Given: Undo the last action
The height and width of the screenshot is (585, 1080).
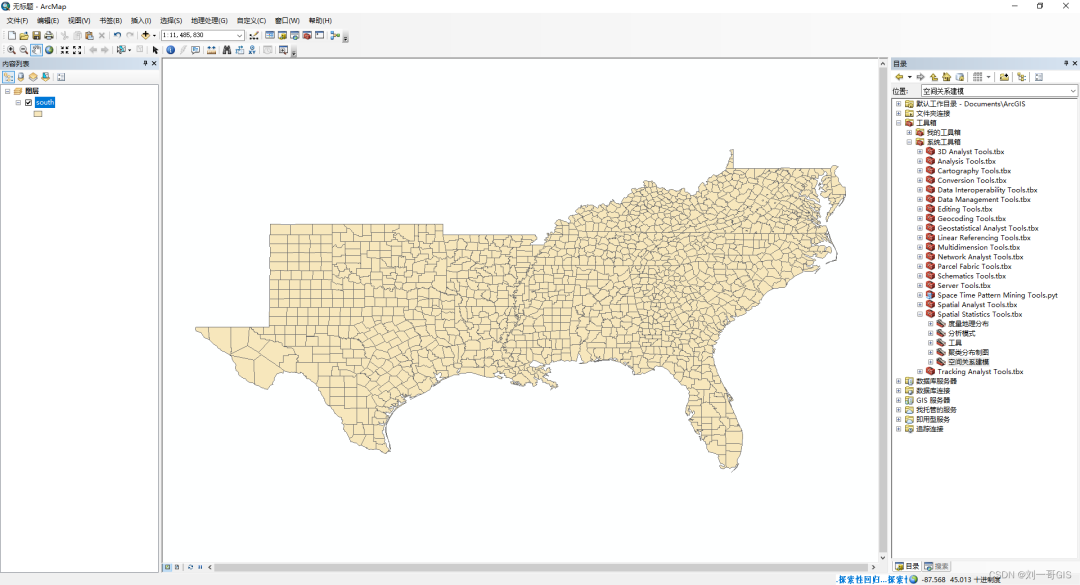Looking at the screenshot, I should [117, 35].
